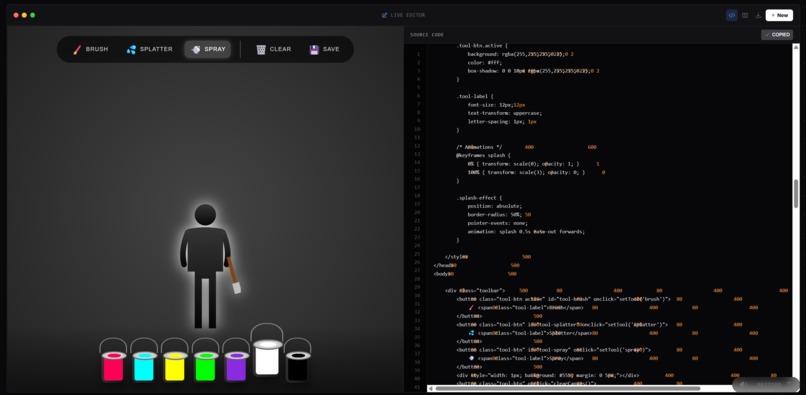The image size is (806, 395).
Task: Select the black paint bucket
Action: [298, 360]
